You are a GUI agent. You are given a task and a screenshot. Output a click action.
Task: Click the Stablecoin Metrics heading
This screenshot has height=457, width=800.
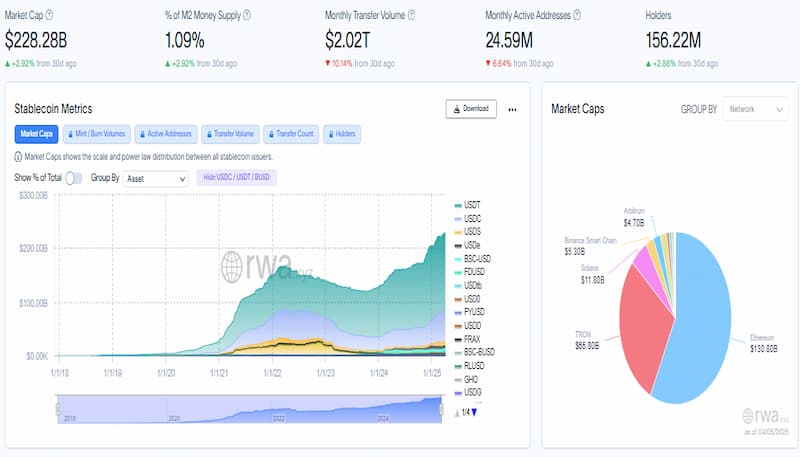click(x=53, y=109)
